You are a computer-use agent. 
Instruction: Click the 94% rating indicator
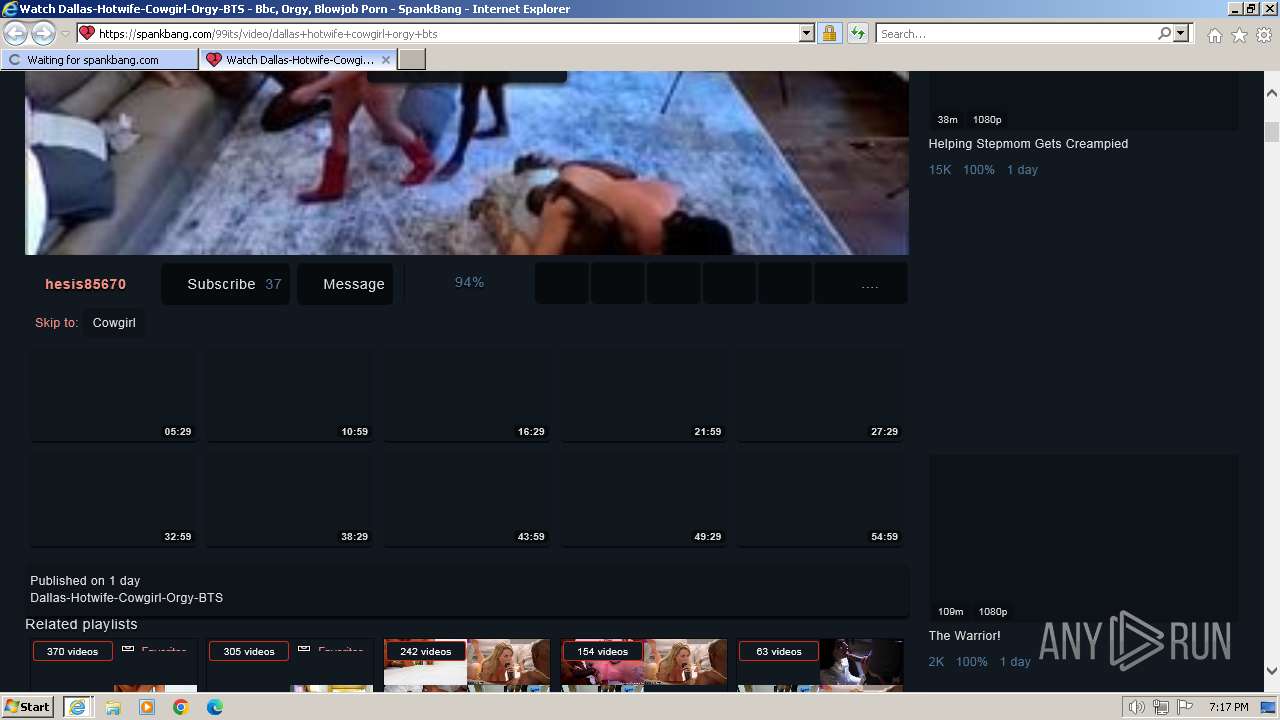(469, 282)
